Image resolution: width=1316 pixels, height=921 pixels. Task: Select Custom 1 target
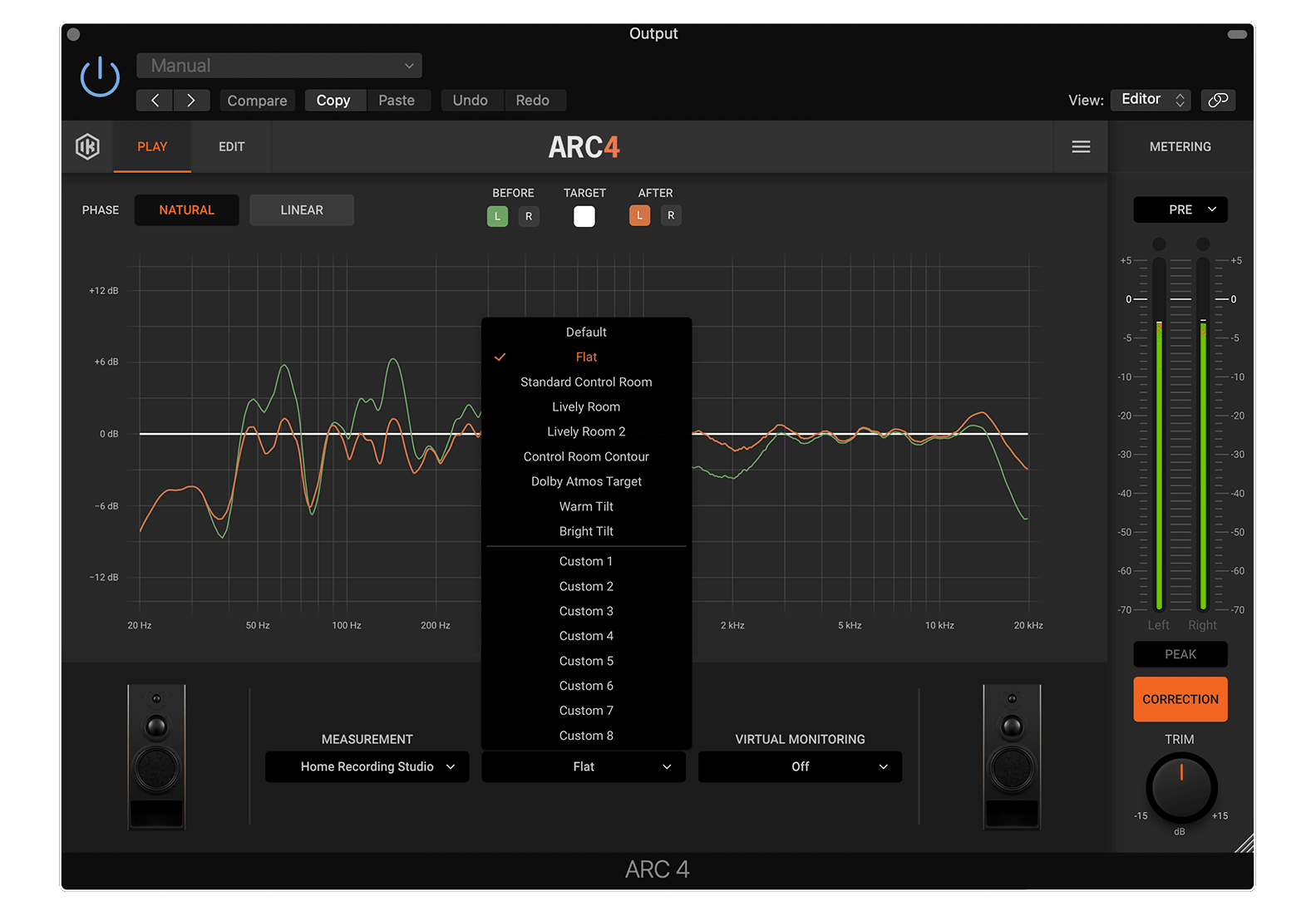[x=586, y=562]
